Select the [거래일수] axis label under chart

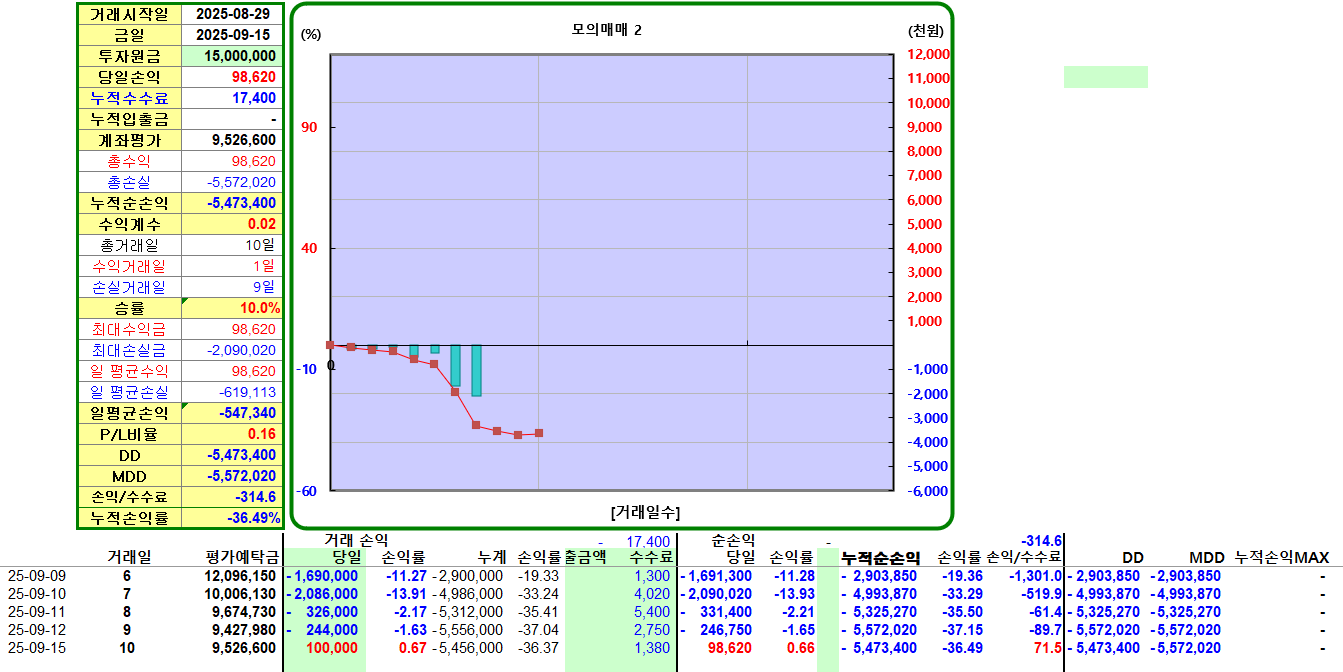pyautogui.click(x=645, y=512)
